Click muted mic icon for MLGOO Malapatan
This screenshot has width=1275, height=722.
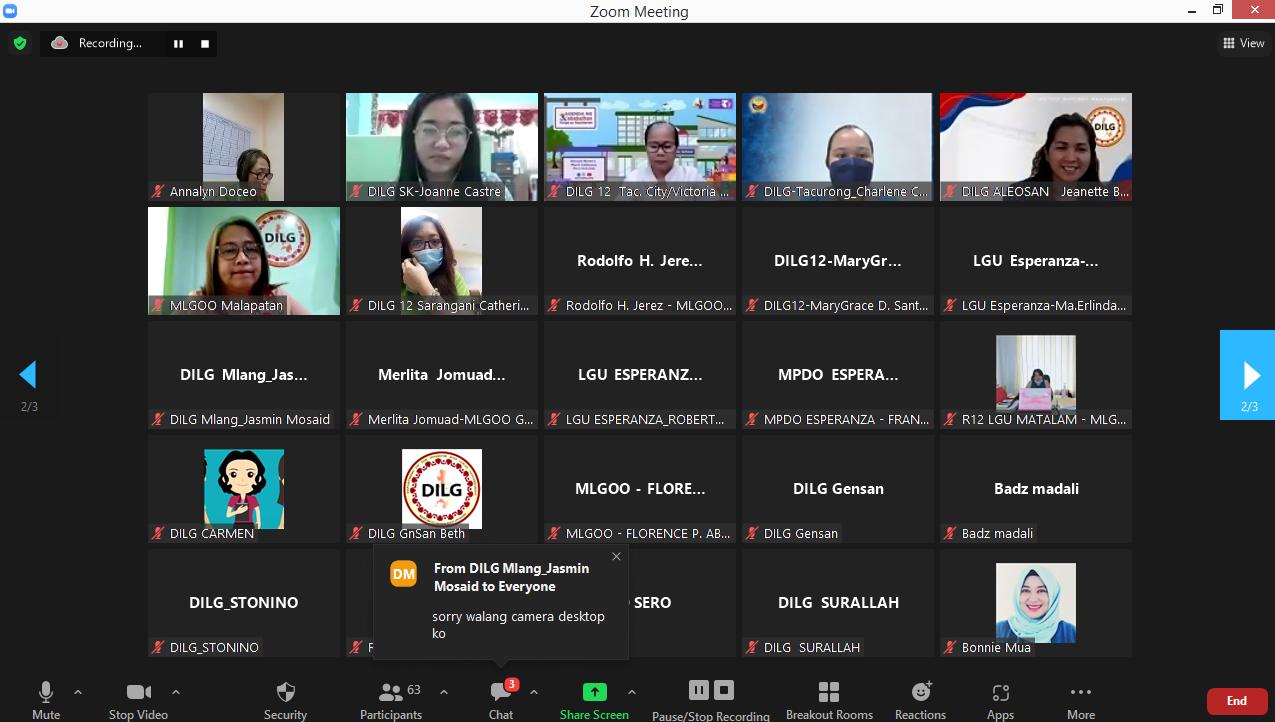158,305
